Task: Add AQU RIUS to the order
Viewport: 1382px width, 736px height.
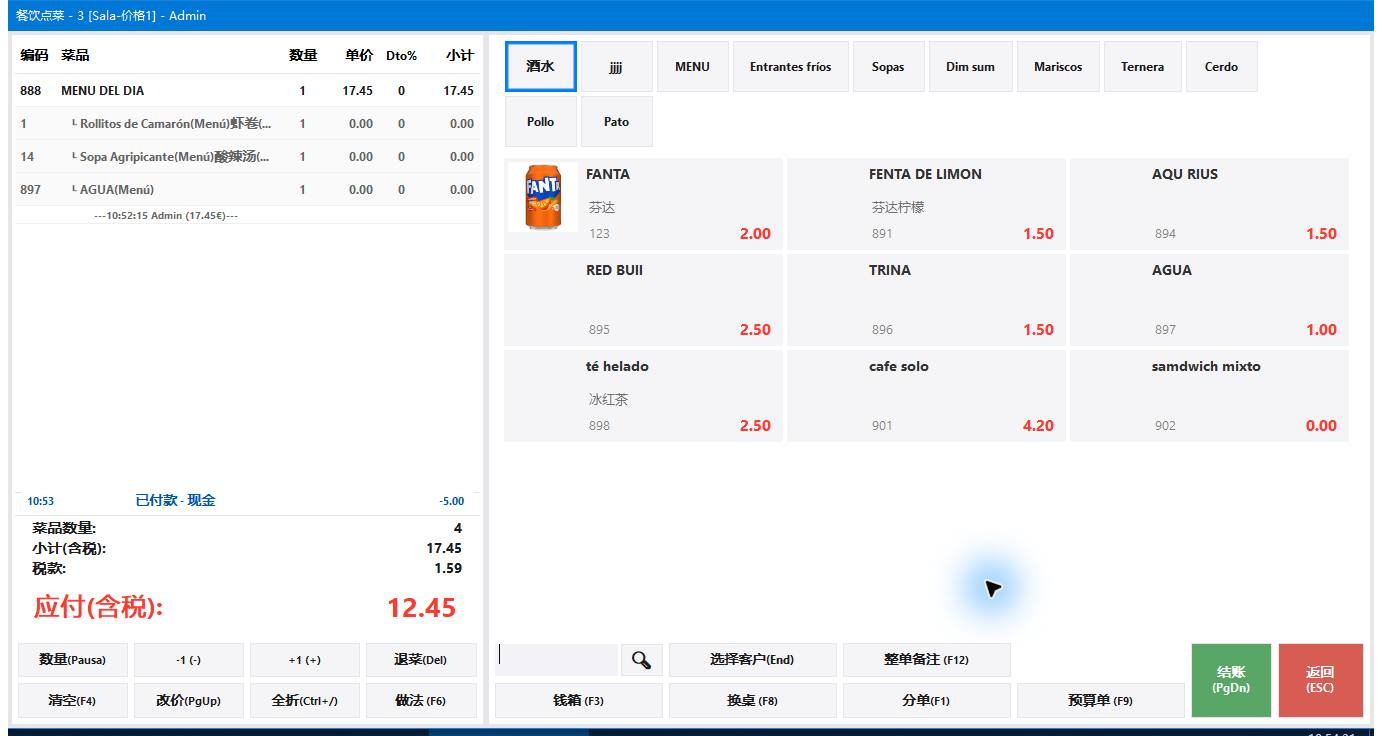Action: [1209, 204]
